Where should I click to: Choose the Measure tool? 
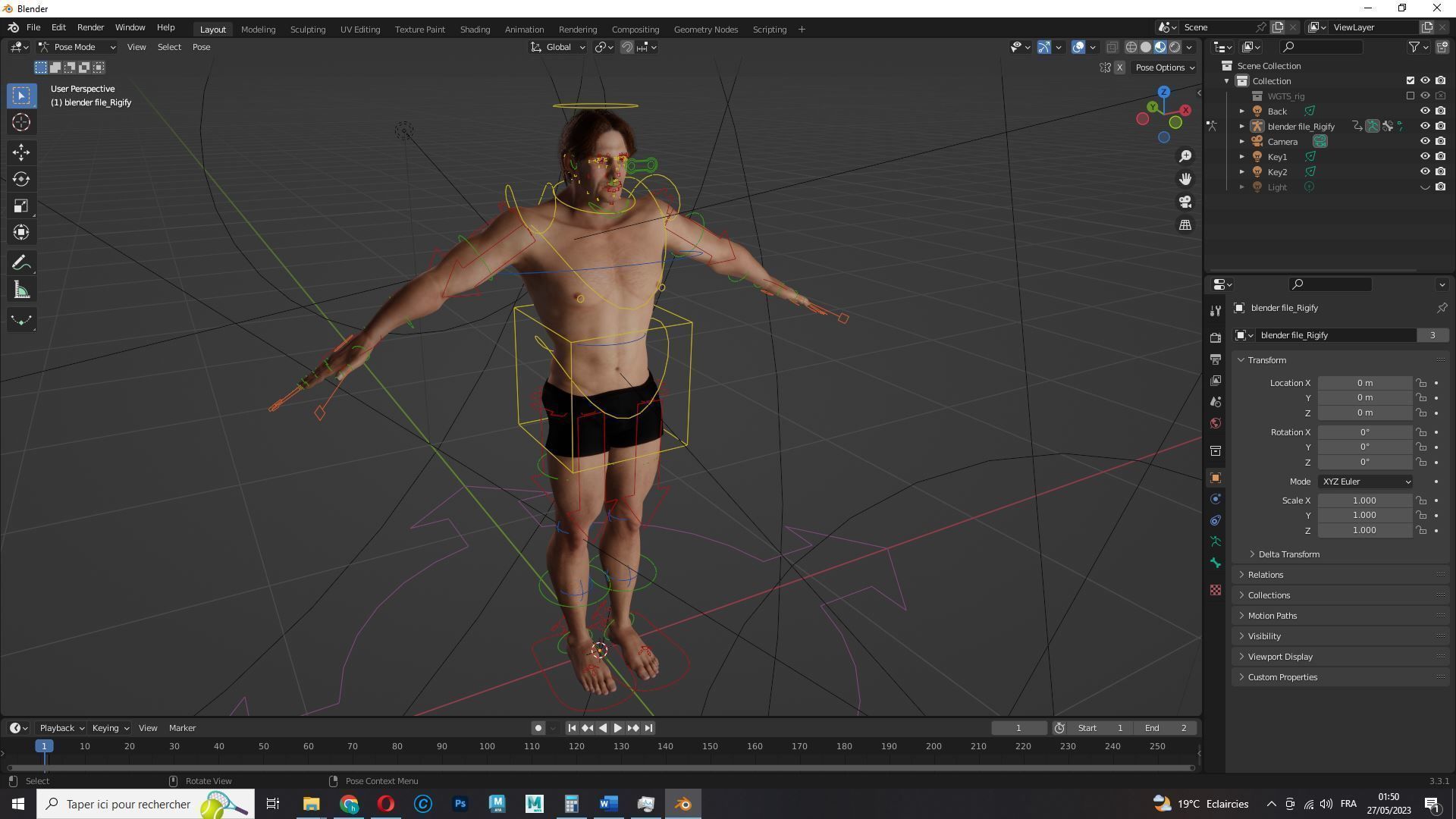click(21, 290)
